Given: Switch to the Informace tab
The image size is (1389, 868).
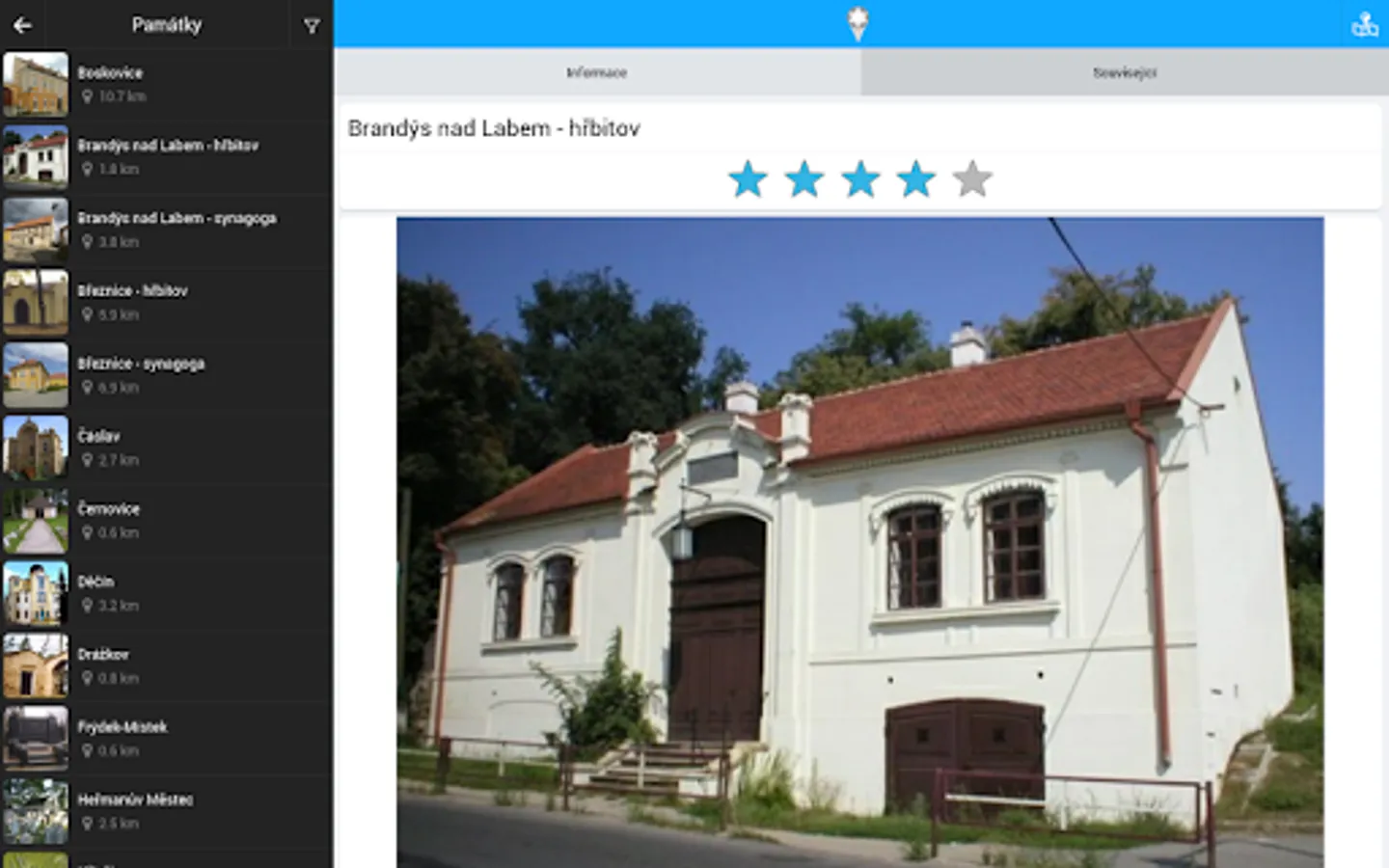Looking at the screenshot, I should (597, 72).
